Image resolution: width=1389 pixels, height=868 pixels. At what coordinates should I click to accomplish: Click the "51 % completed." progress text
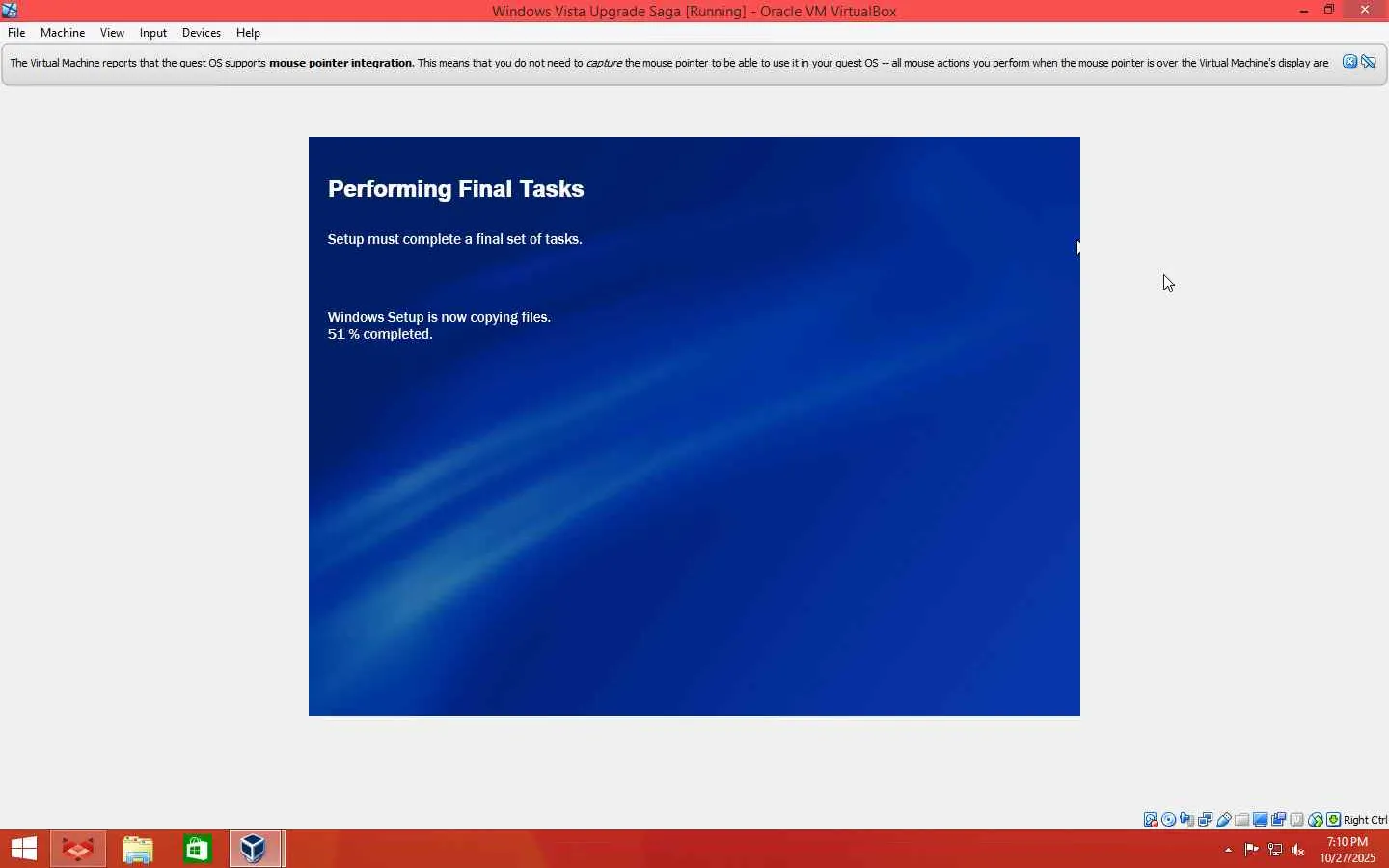[380, 334]
